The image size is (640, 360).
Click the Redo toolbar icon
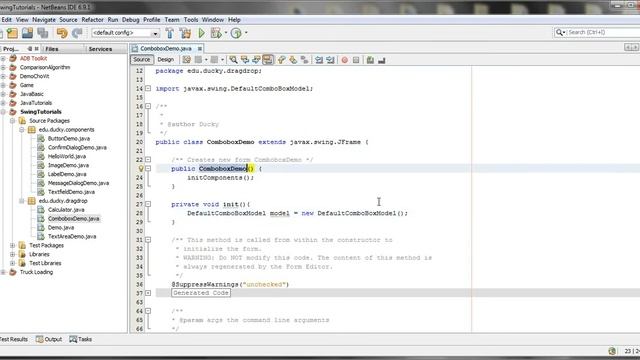coord(77,33)
